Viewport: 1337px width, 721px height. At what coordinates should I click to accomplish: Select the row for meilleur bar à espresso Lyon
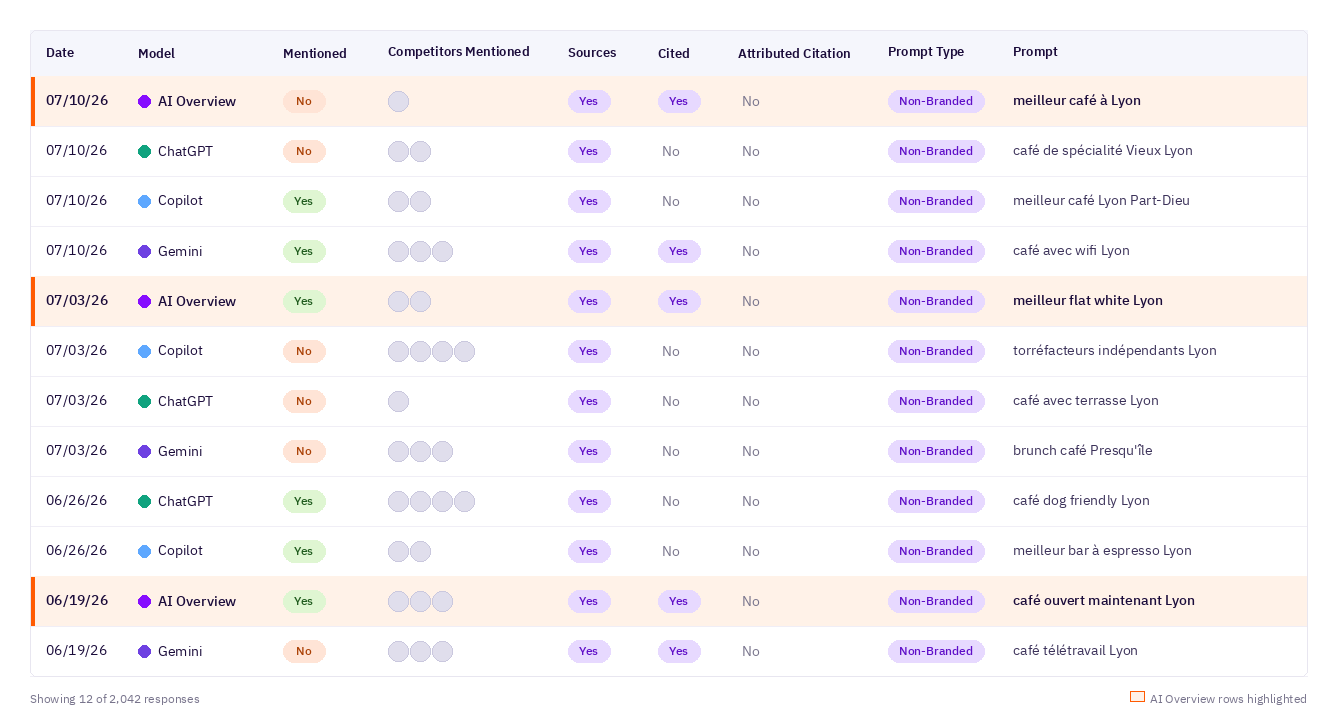[x=669, y=551]
